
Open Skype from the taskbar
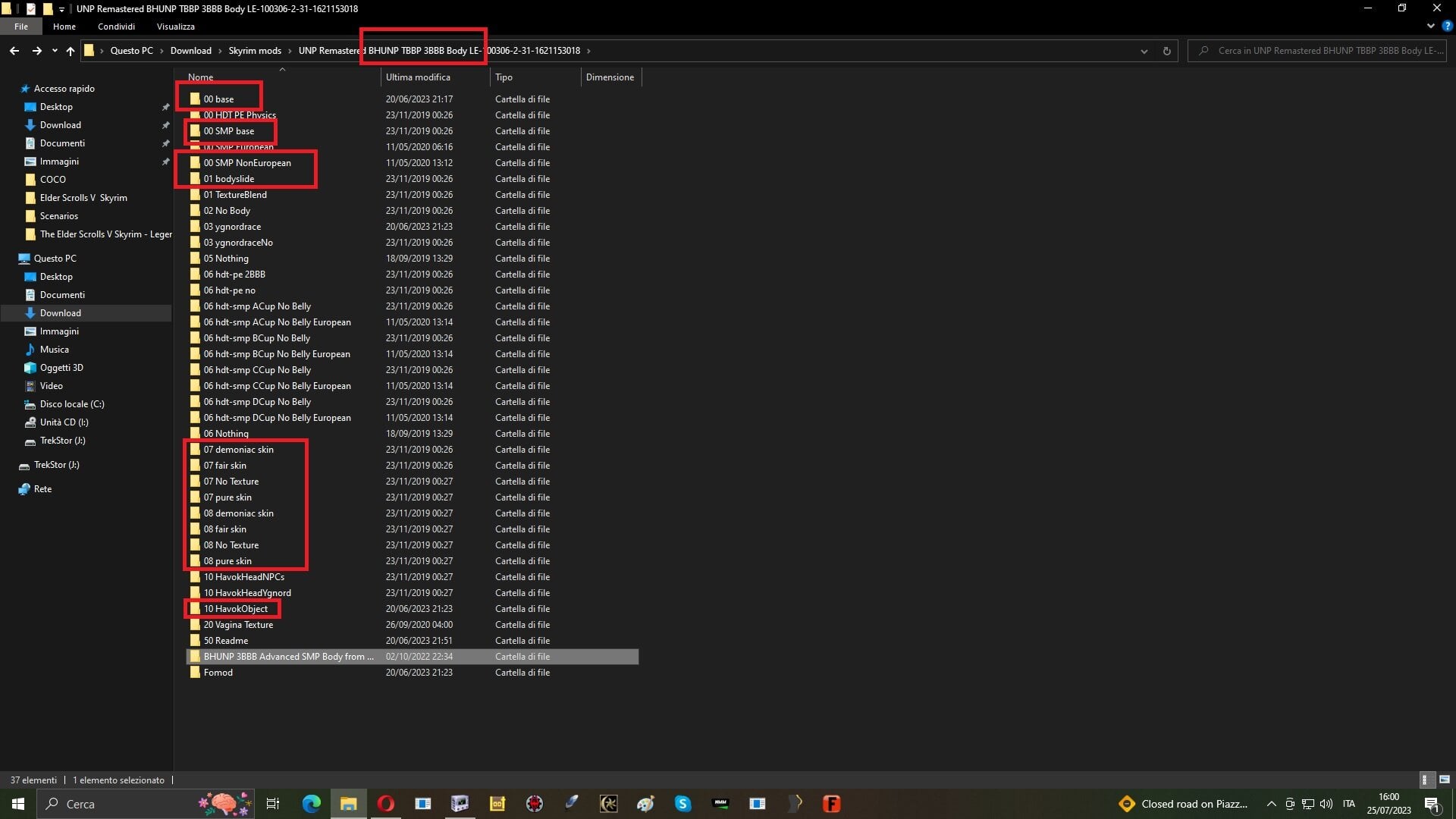682,804
